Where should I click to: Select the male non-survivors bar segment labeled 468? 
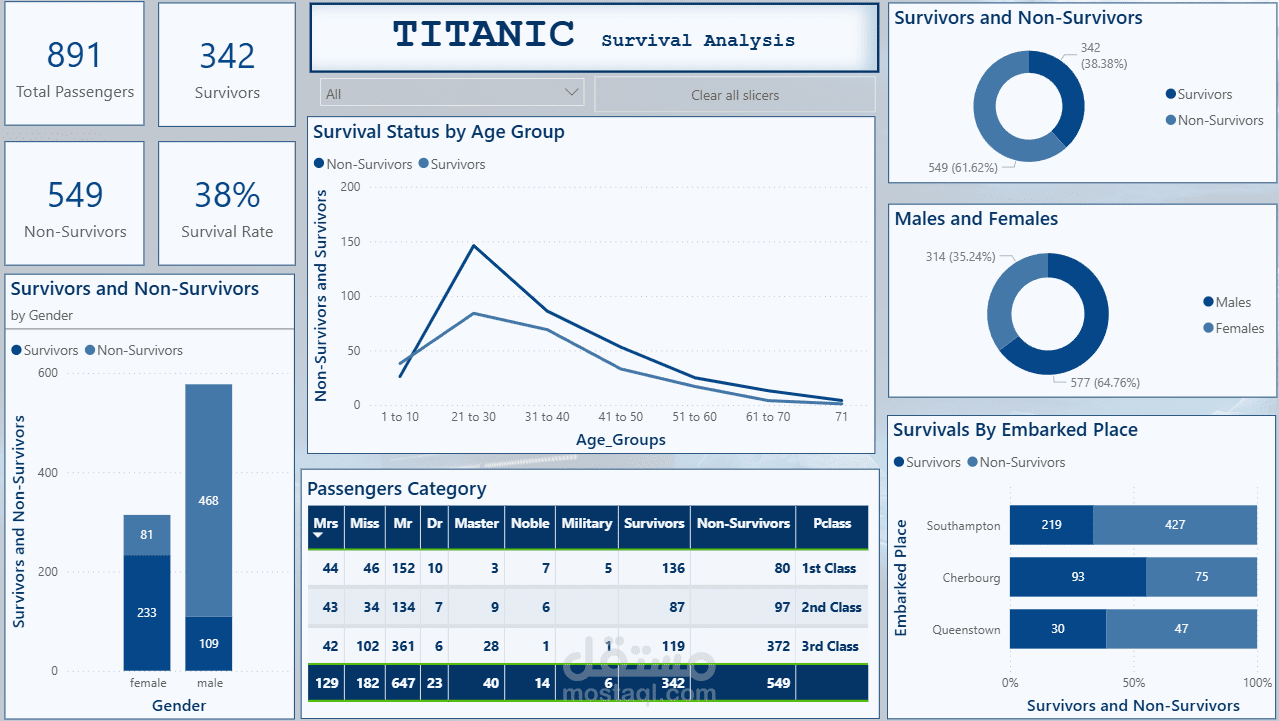tap(209, 500)
